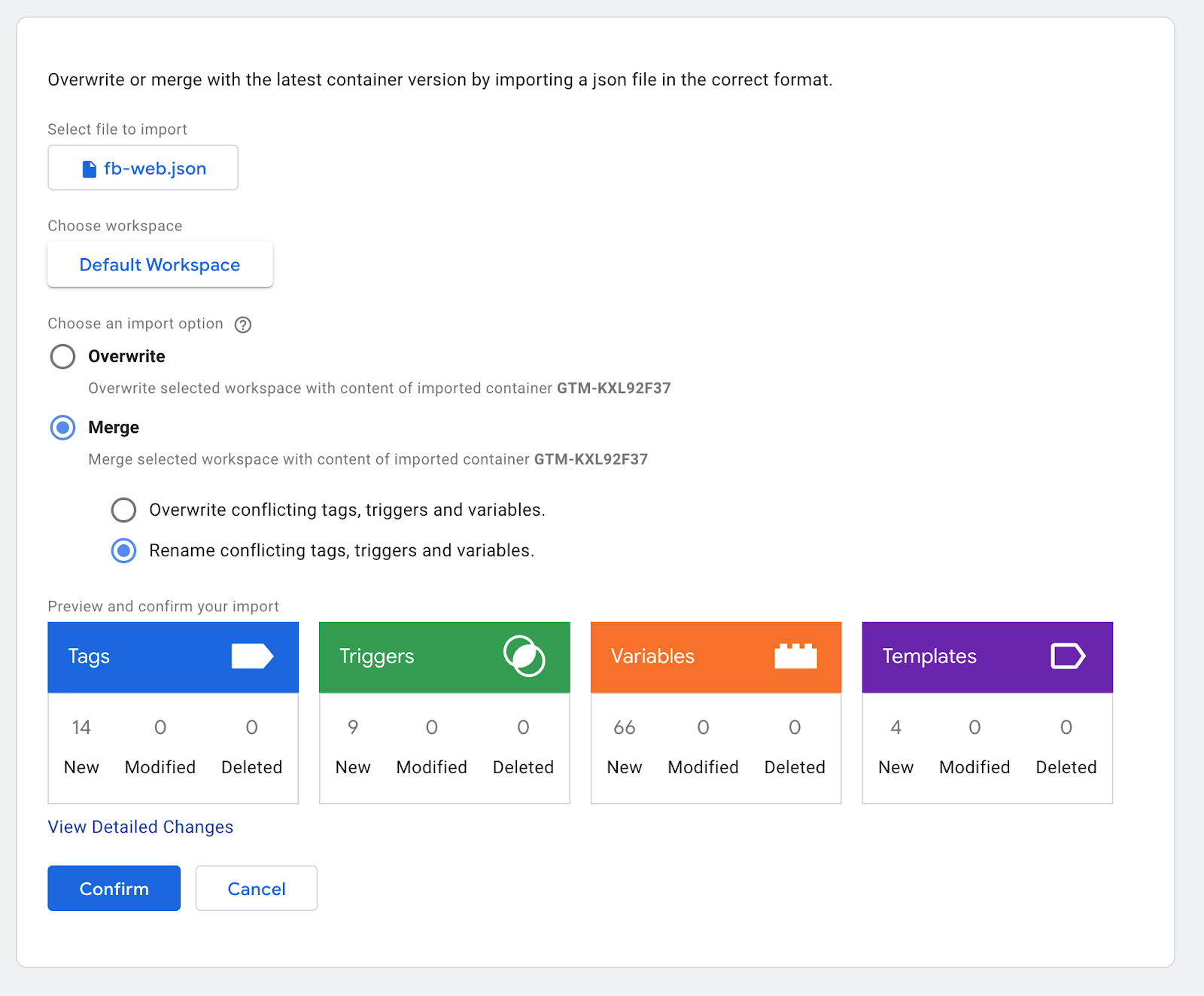The image size is (1204, 996).
Task: Click the blue Tags card header
Action: coord(150,656)
